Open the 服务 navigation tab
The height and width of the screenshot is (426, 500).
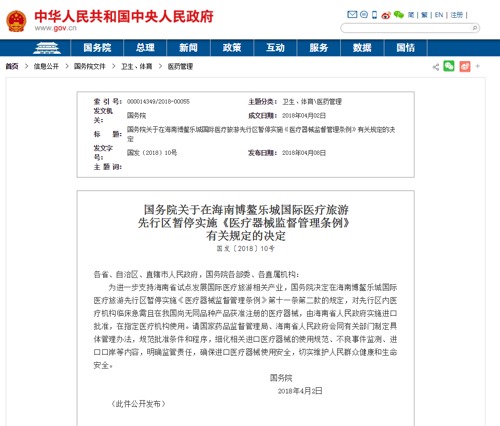(x=319, y=48)
